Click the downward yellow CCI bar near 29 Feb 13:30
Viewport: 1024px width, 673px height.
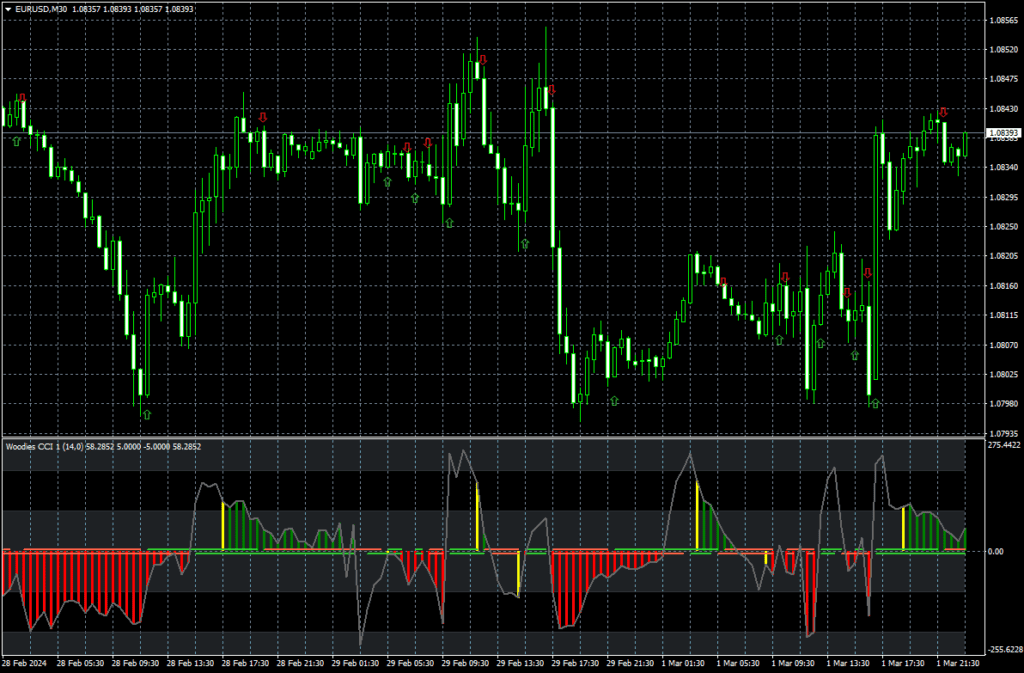[x=518, y=574]
